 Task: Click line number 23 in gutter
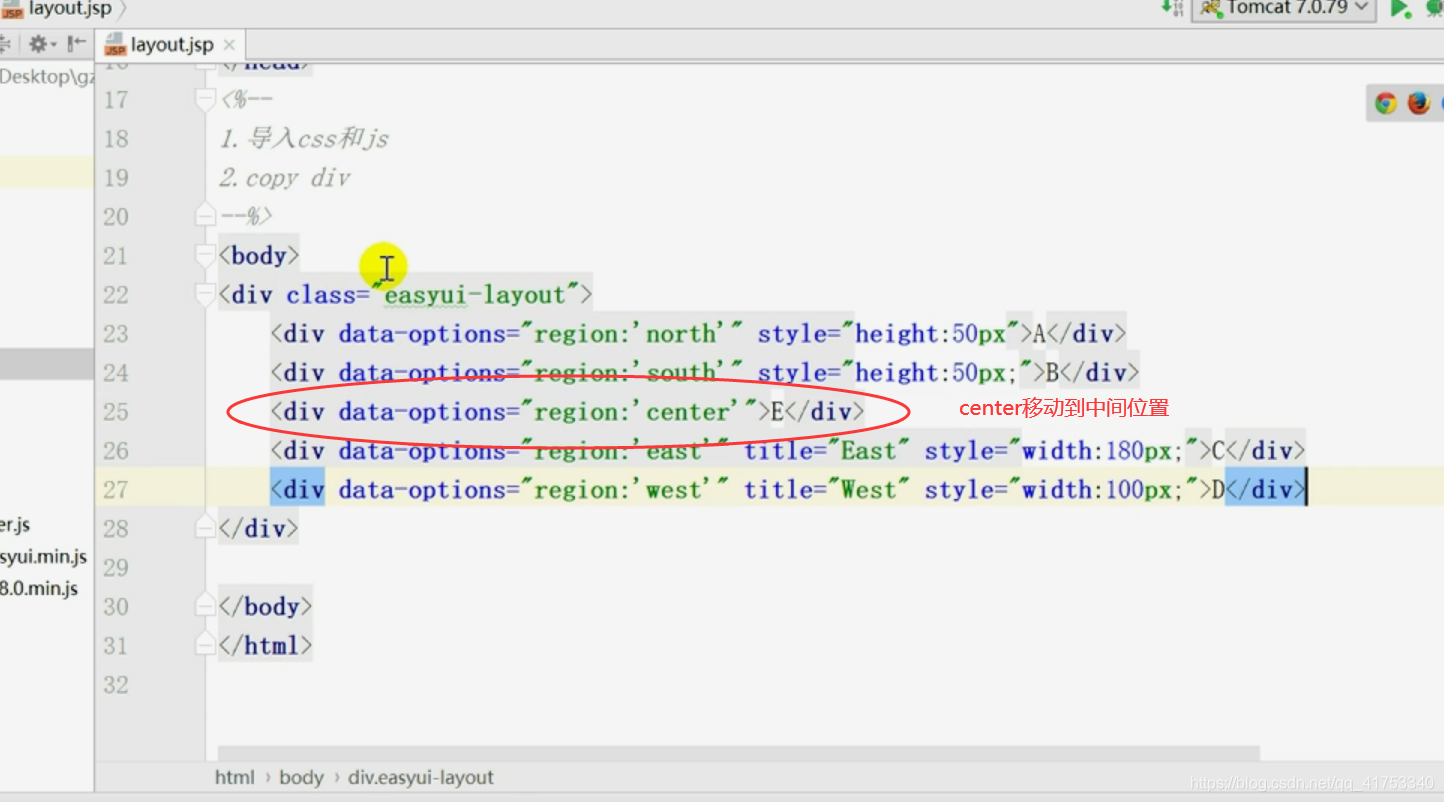click(x=116, y=334)
